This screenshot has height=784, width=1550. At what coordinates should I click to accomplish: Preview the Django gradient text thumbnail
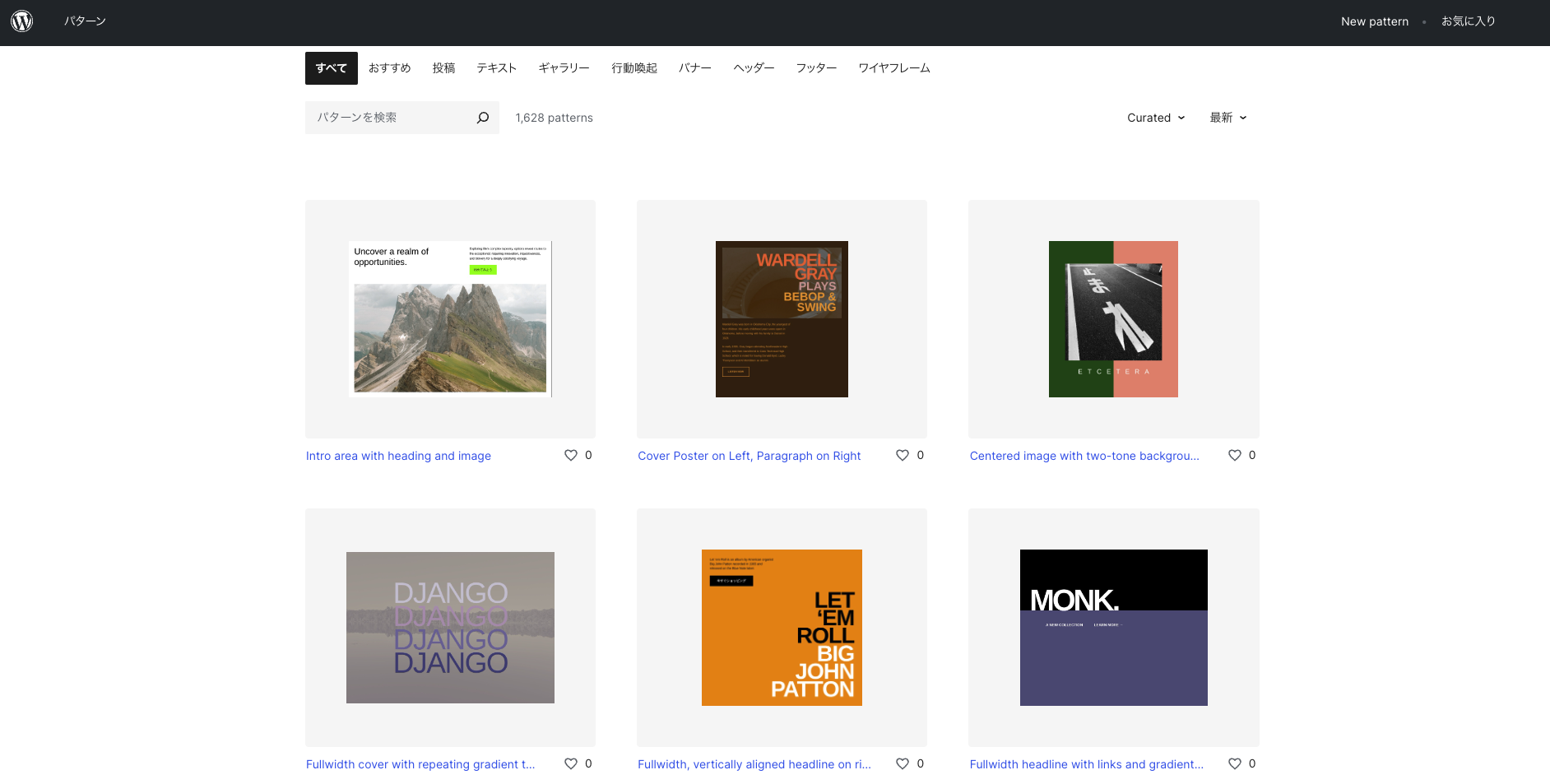(x=450, y=628)
